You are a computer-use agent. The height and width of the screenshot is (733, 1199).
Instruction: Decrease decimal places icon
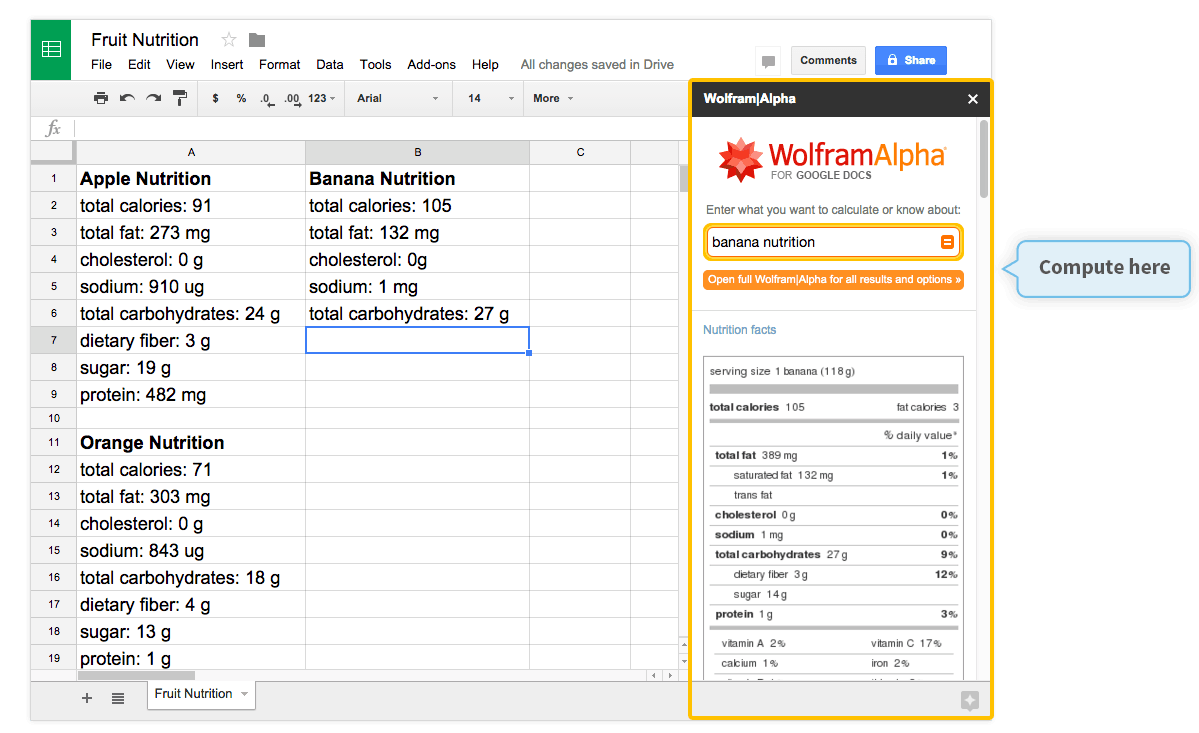tap(267, 99)
